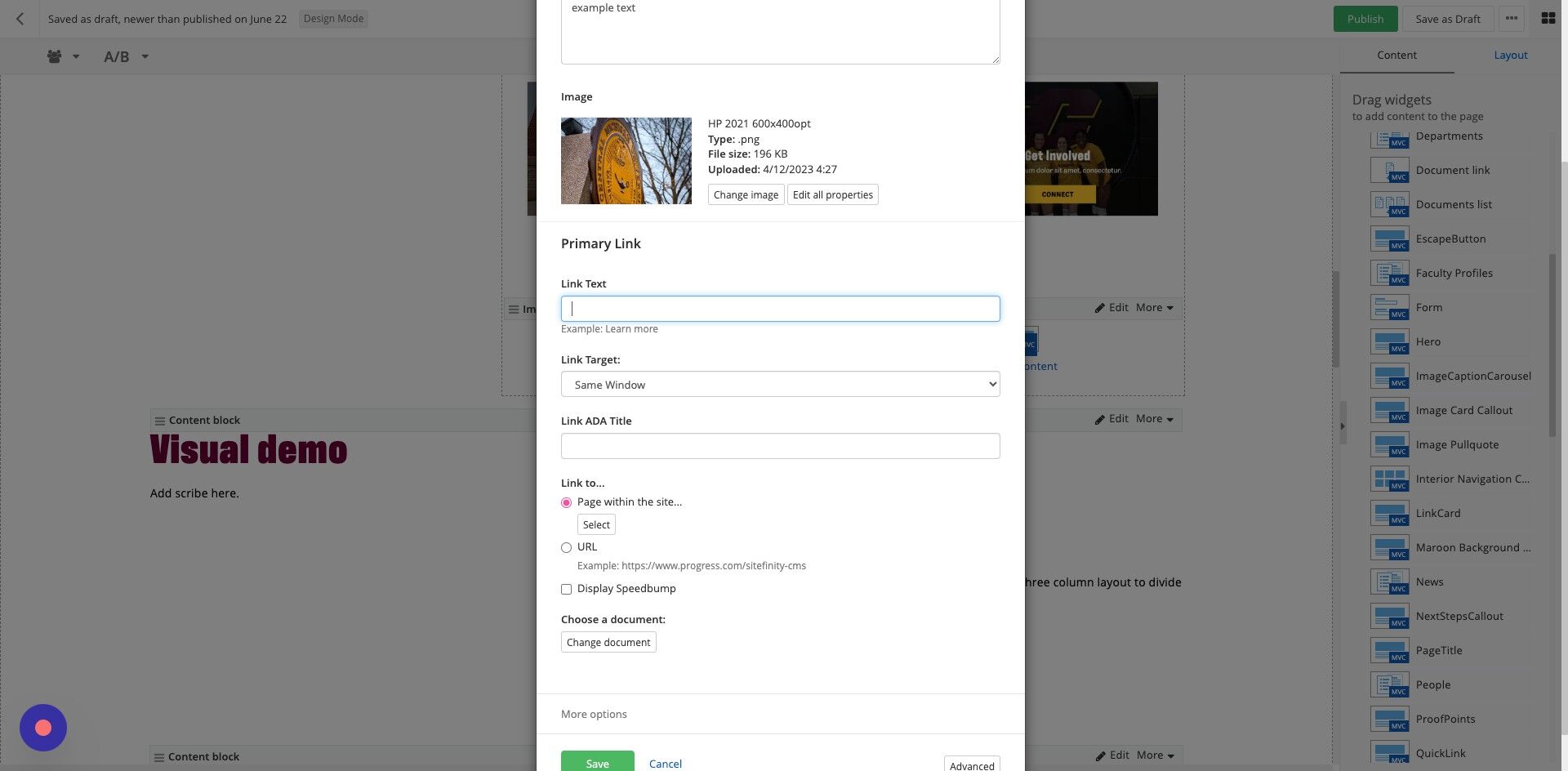This screenshot has height=771, width=1568.
Task: Click the Change image button
Action: click(746, 194)
